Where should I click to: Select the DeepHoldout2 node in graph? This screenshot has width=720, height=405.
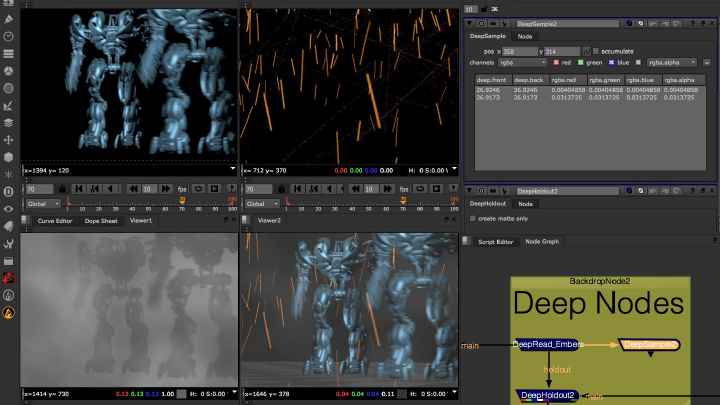[x=547, y=395]
